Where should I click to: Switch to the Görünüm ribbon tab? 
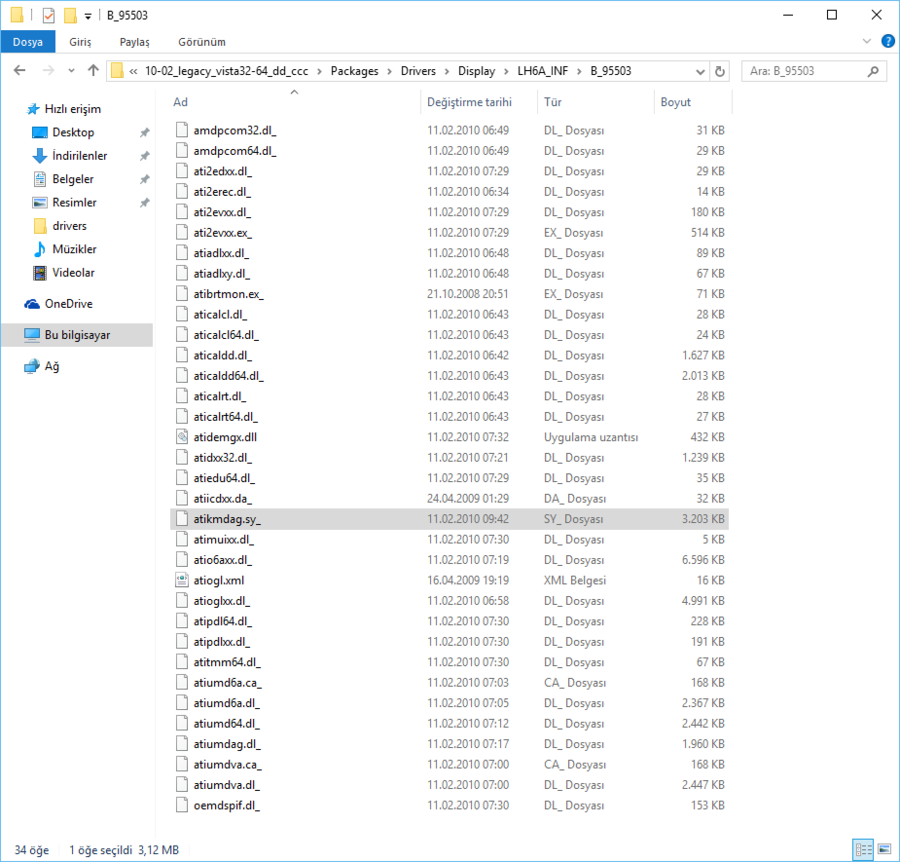click(x=201, y=42)
